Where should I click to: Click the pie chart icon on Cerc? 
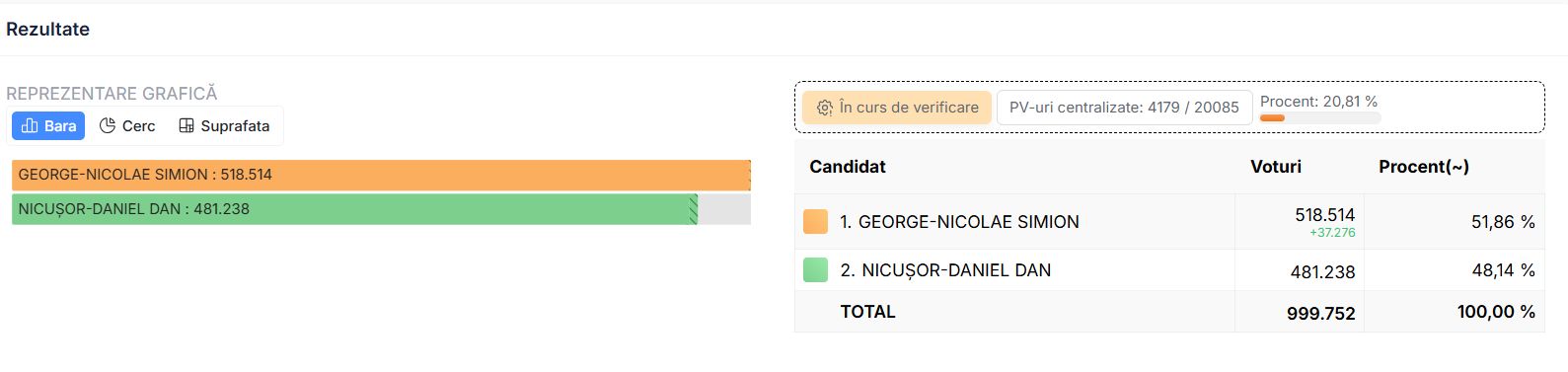click(x=108, y=126)
